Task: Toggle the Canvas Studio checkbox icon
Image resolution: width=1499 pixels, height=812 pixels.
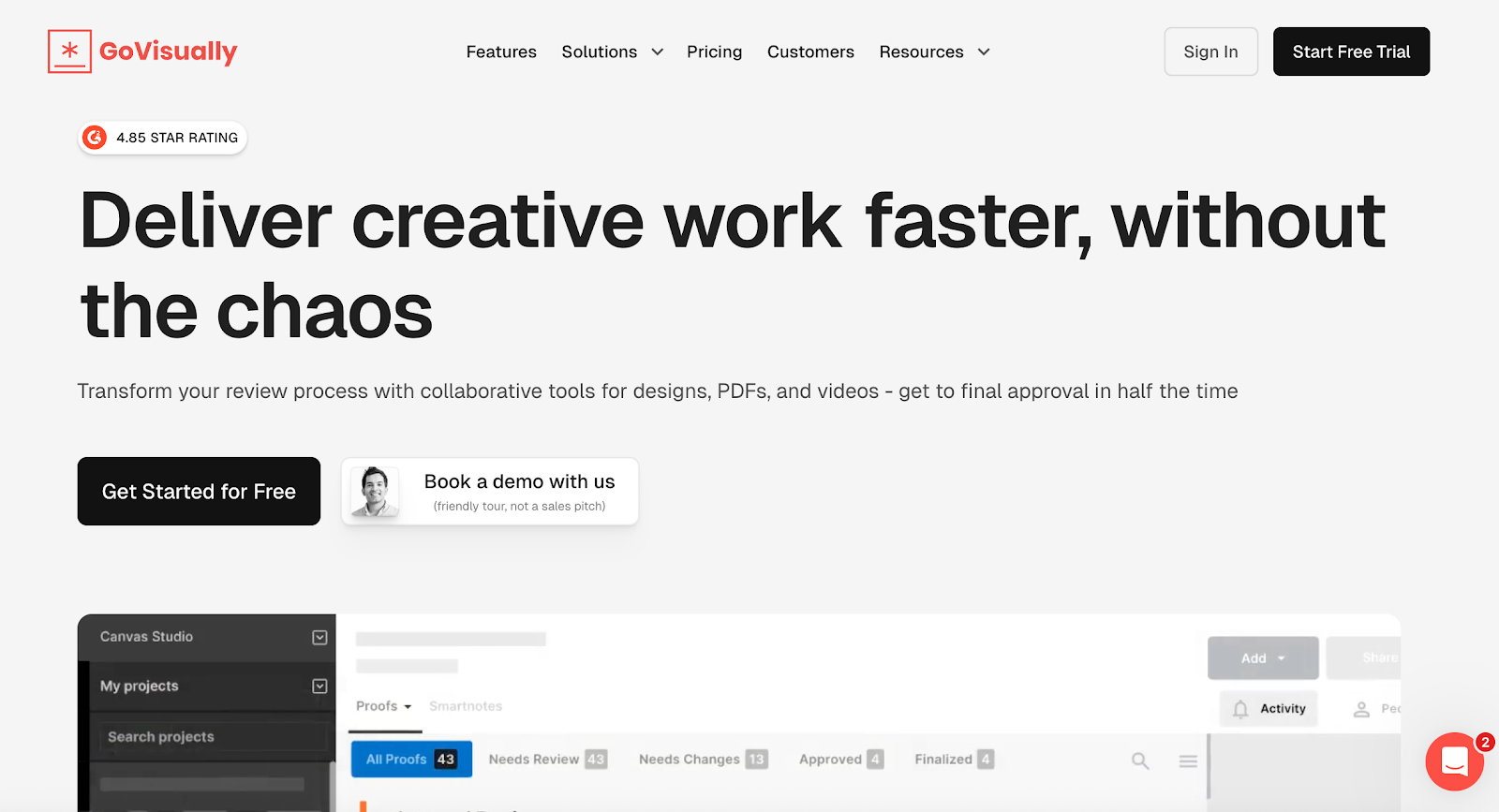Action: [x=319, y=637]
